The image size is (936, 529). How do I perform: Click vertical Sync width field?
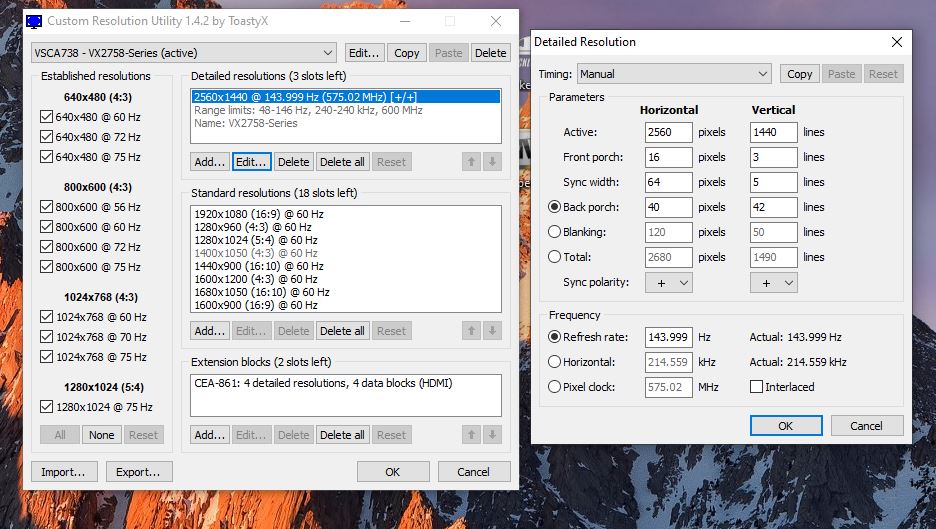(774, 182)
